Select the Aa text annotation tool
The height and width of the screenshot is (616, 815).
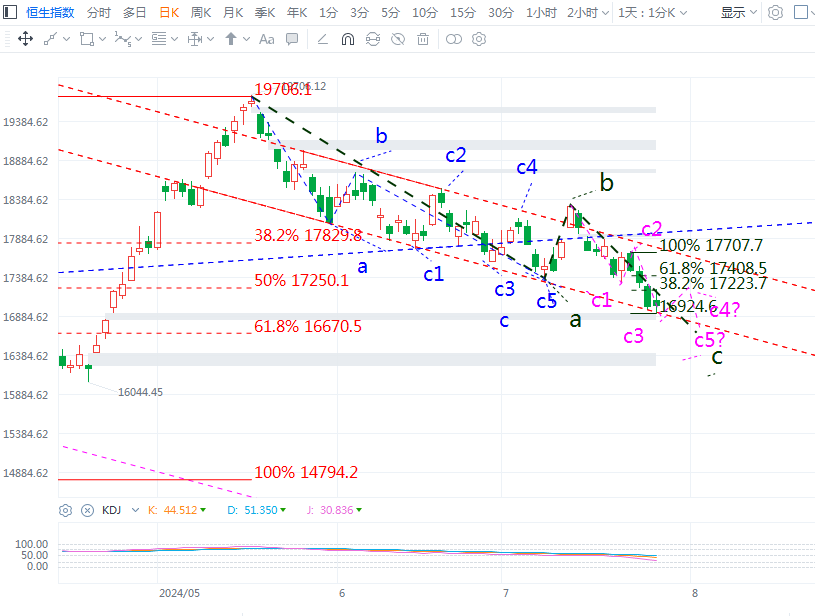[x=267, y=39]
